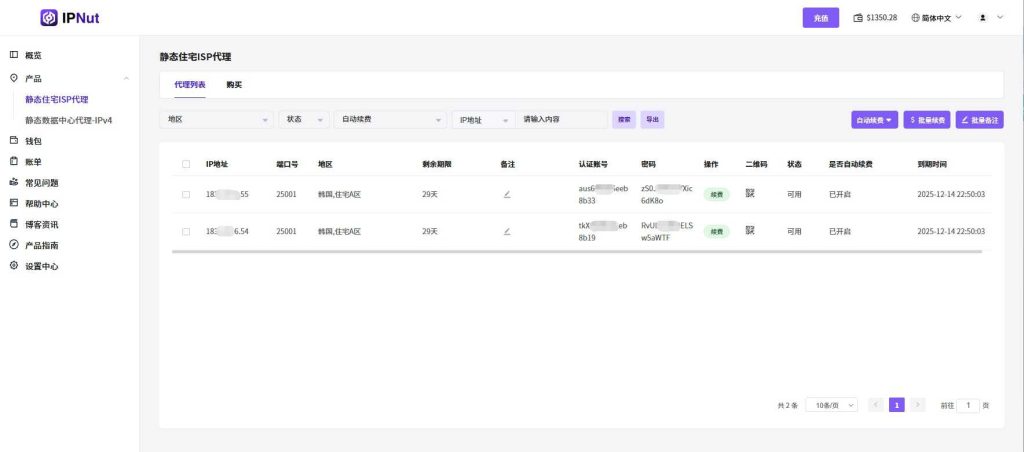Select the second proxy row checkbox

coord(186,231)
